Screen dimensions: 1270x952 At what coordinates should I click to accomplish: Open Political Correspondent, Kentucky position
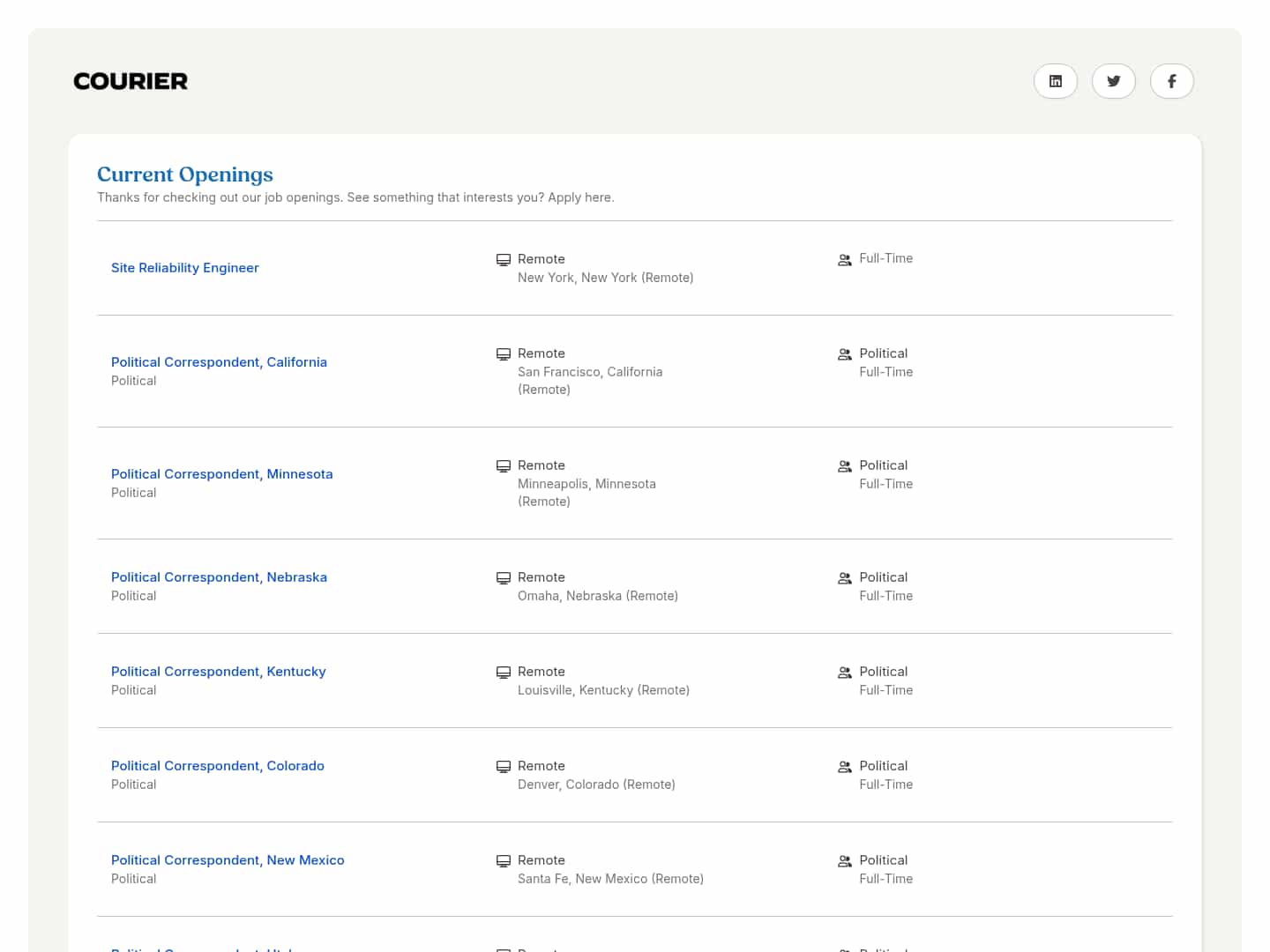coord(219,672)
